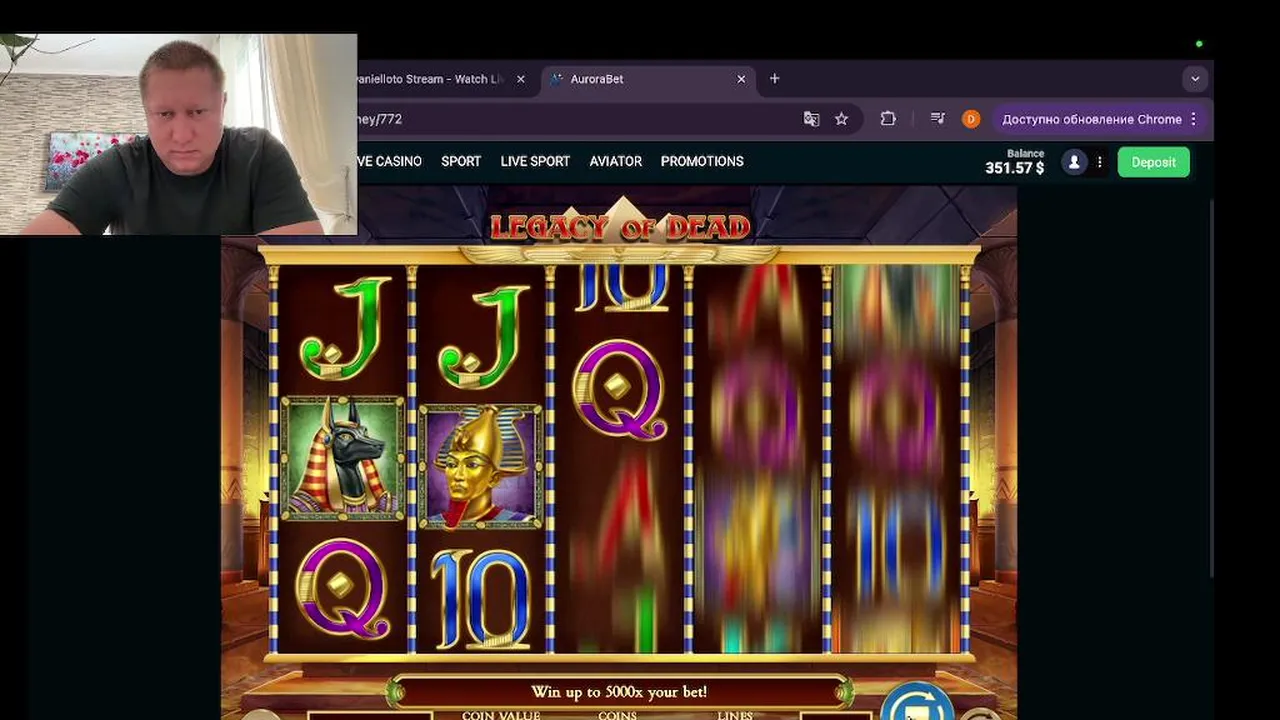Image resolution: width=1280 pixels, height=720 pixels.
Task: Click the AuroraBet tab favicon
Action: [557, 79]
